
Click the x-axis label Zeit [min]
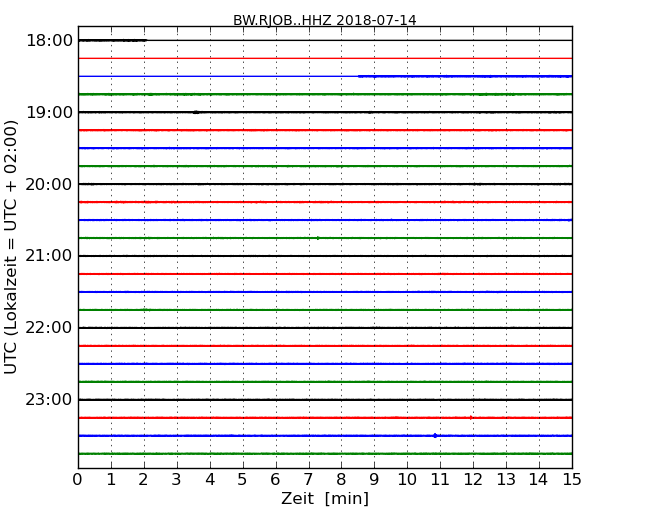tap(325, 498)
